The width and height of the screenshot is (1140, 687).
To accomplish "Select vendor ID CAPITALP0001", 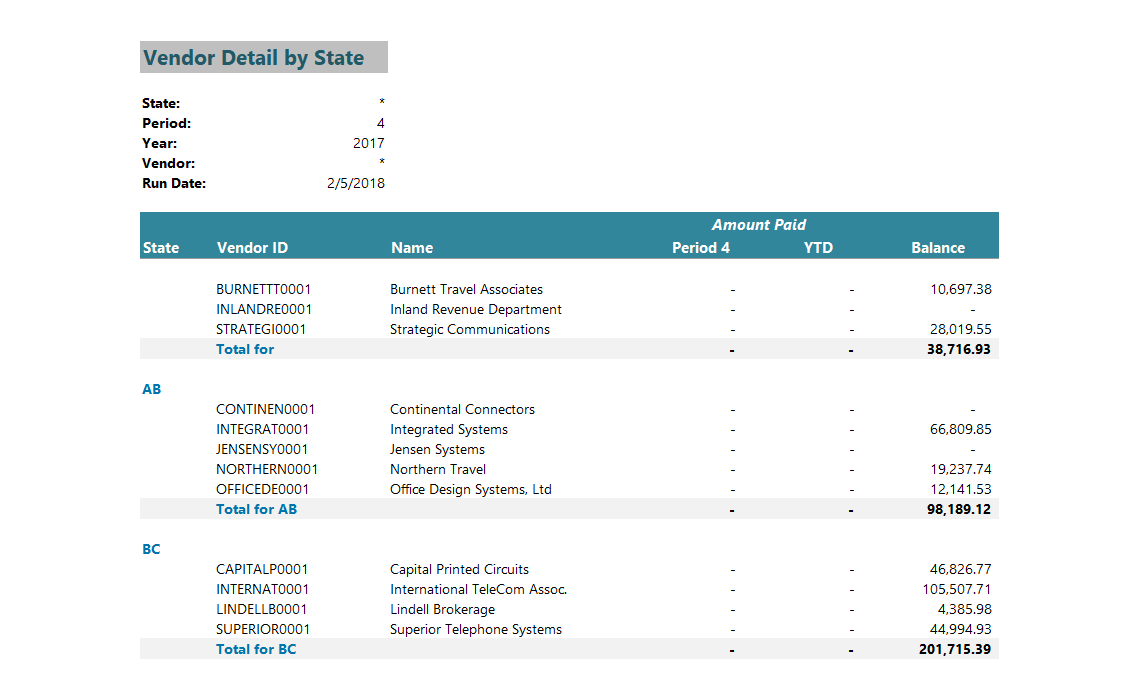I will (x=262, y=569).
